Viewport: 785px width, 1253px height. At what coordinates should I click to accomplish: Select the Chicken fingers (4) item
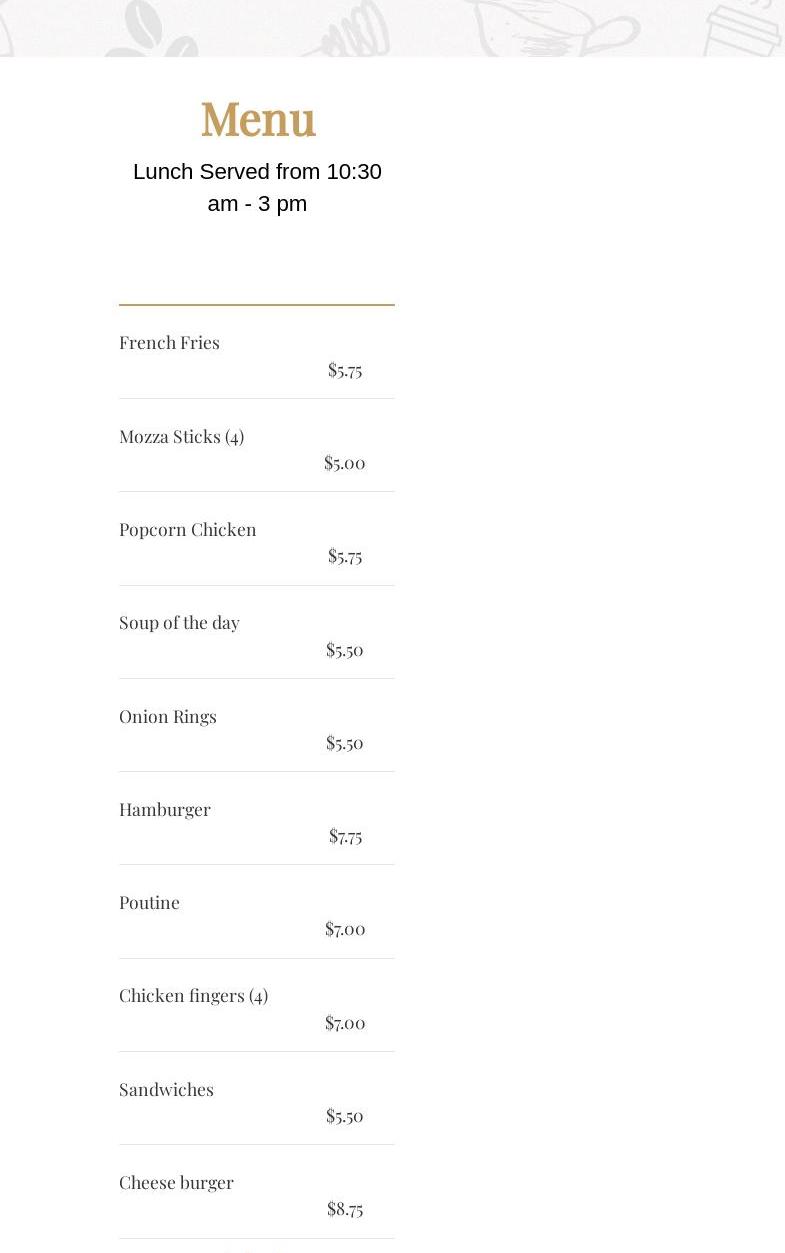[x=193, y=996]
